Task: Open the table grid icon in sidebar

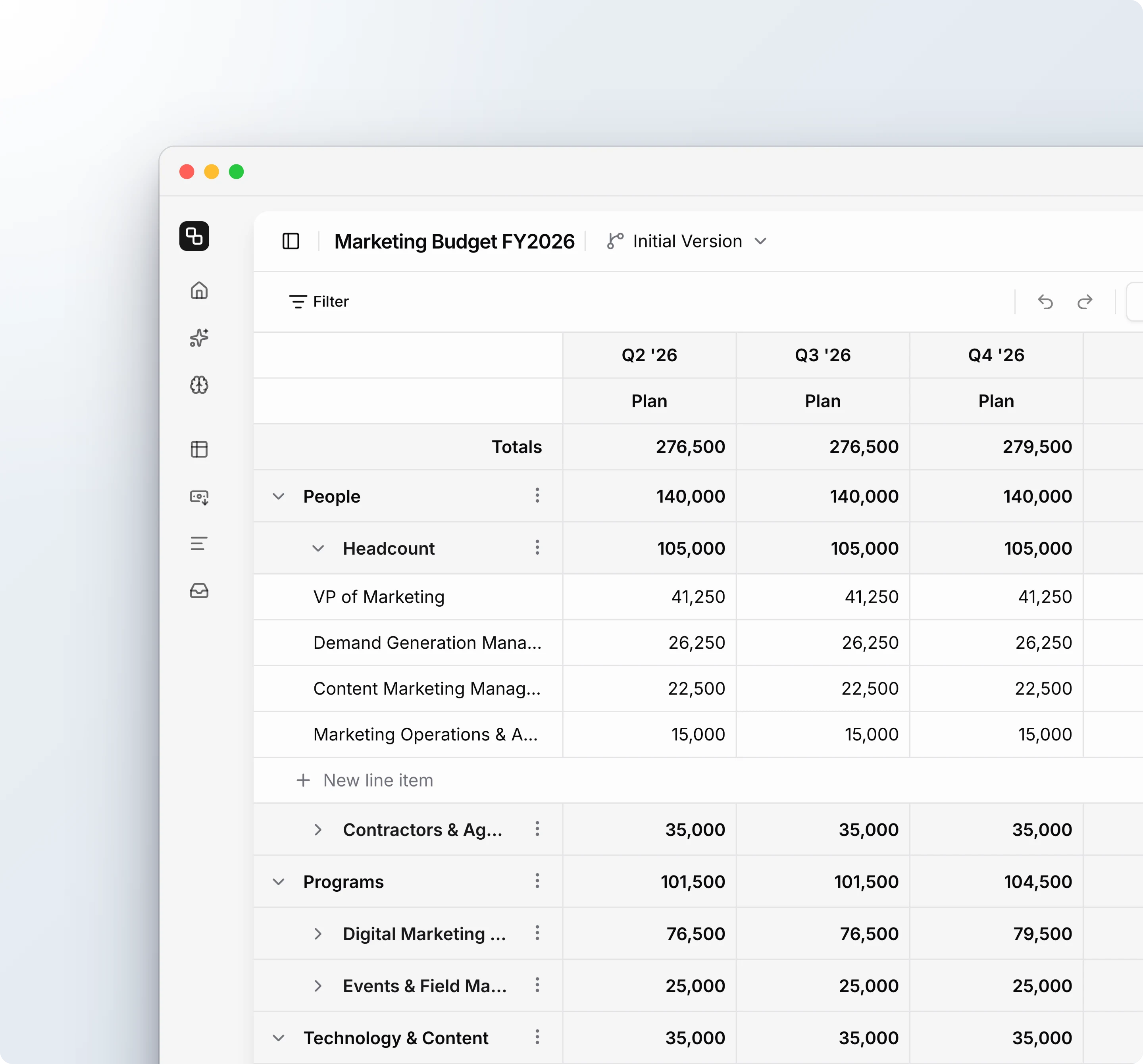Action: pyautogui.click(x=199, y=449)
